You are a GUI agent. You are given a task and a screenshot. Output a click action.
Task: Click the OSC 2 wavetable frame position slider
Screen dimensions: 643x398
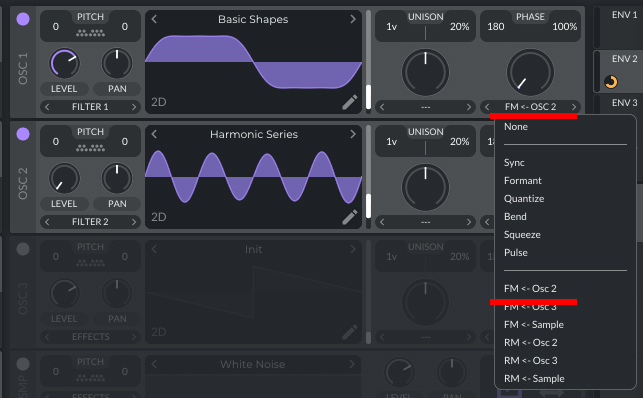coord(368,177)
